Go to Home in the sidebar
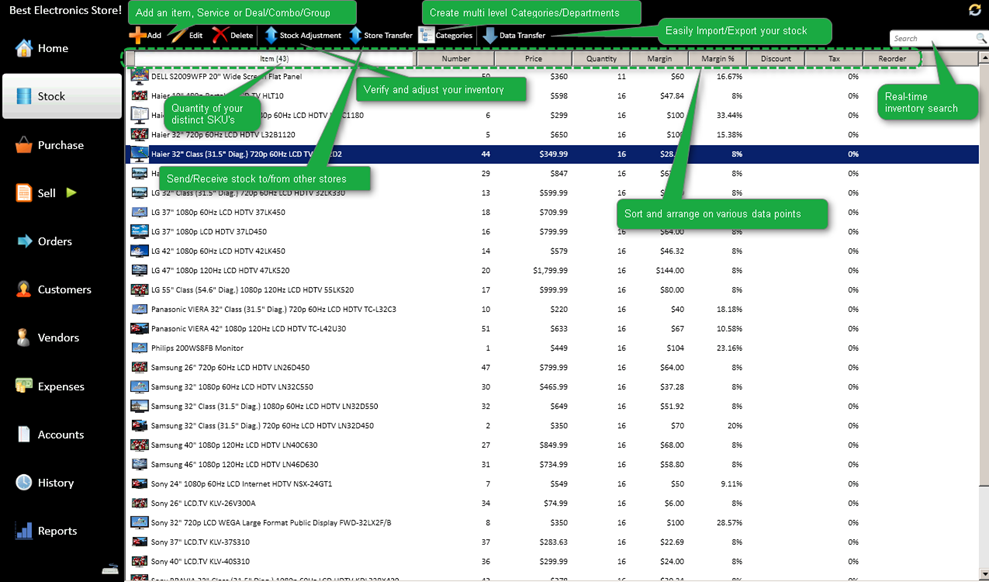Image resolution: width=989 pixels, height=582 pixels. tap(52, 48)
